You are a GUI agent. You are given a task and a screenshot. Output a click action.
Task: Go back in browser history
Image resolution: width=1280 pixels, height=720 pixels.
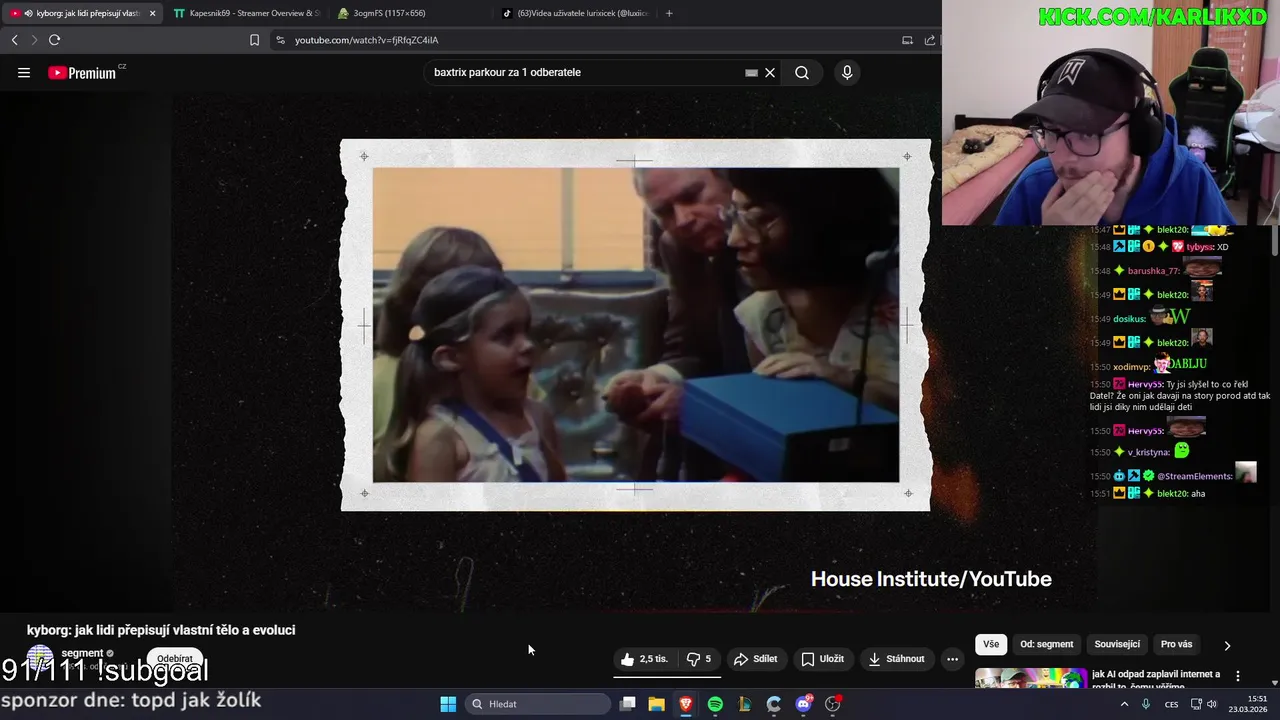pyautogui.click(x=14, y=40)
